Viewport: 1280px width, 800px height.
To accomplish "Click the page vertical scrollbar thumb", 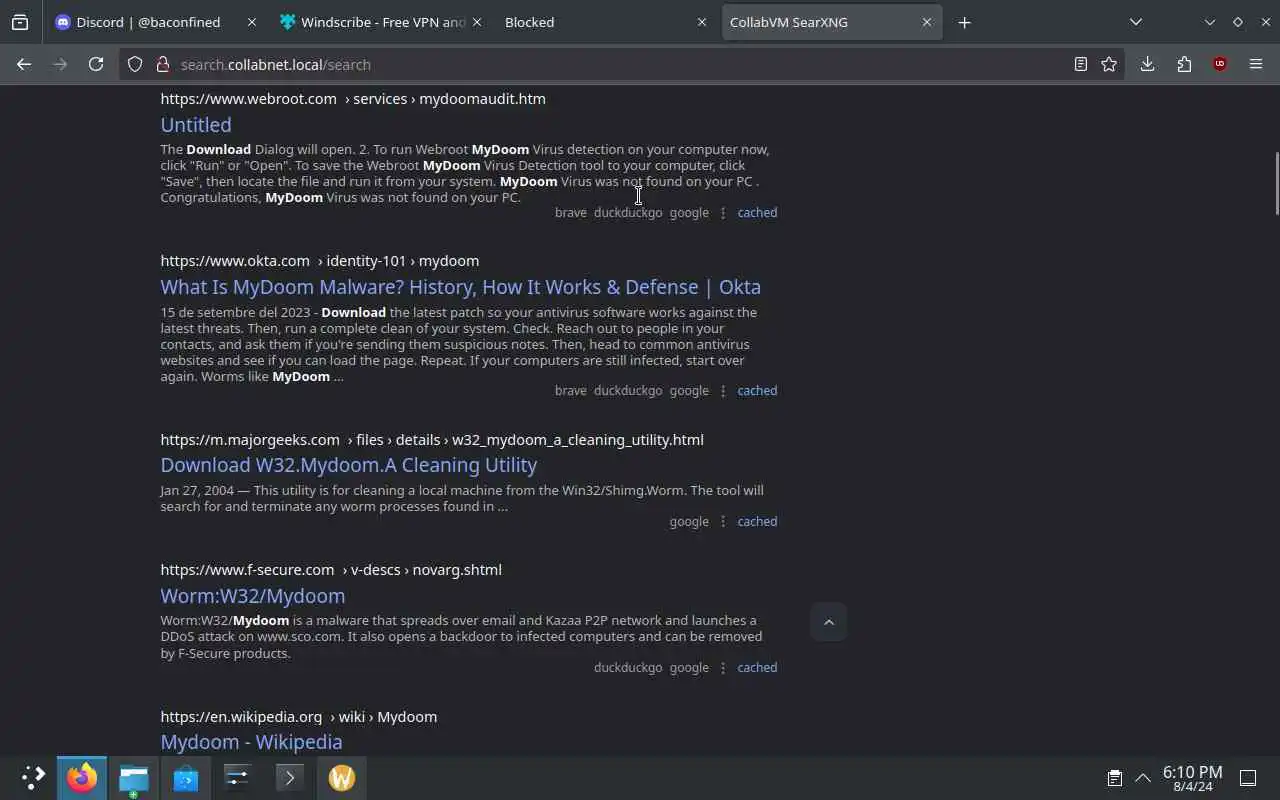I will pos(1275,183).
